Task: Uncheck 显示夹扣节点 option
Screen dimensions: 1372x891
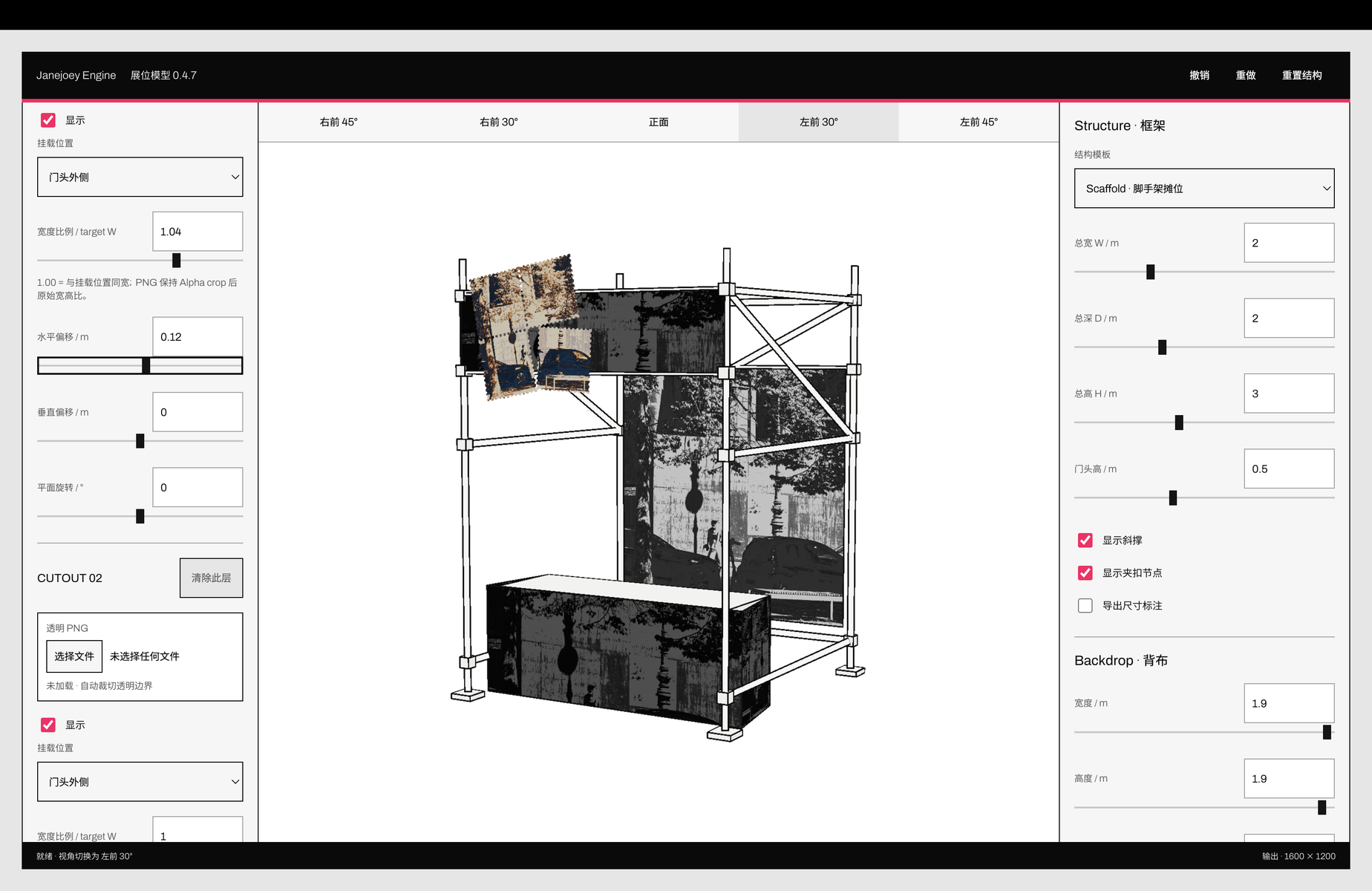Action: point(1085,573)
